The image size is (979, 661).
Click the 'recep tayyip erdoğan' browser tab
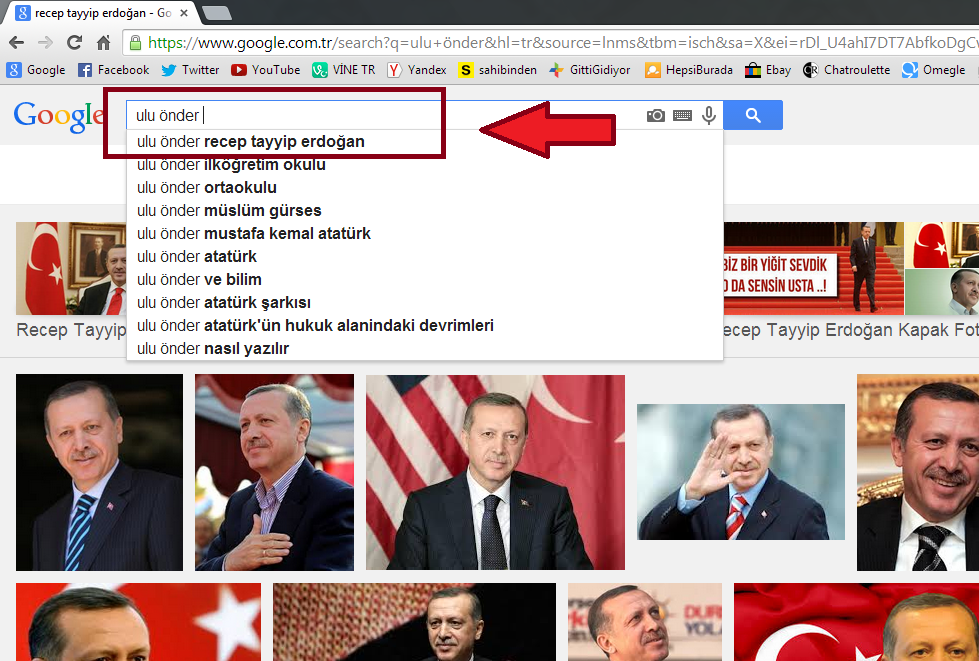pyautogui.click(x=95, y=13)
